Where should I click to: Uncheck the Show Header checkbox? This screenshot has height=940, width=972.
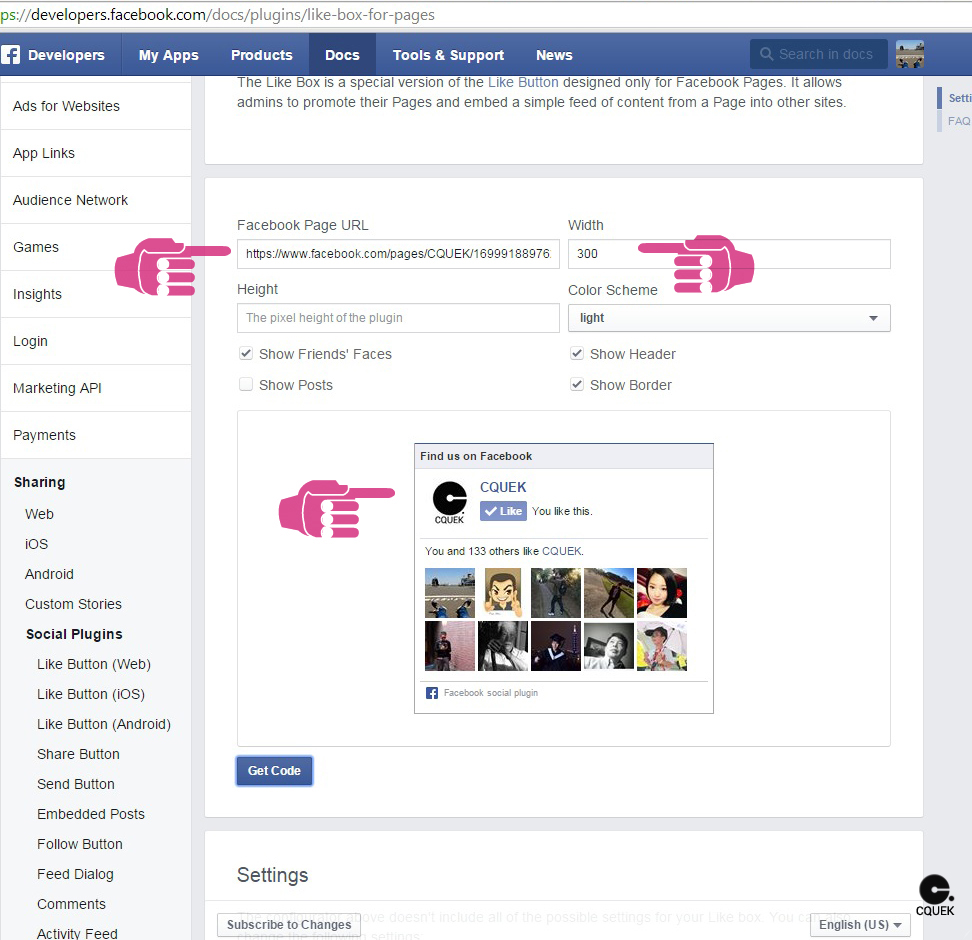coord(577,353)
